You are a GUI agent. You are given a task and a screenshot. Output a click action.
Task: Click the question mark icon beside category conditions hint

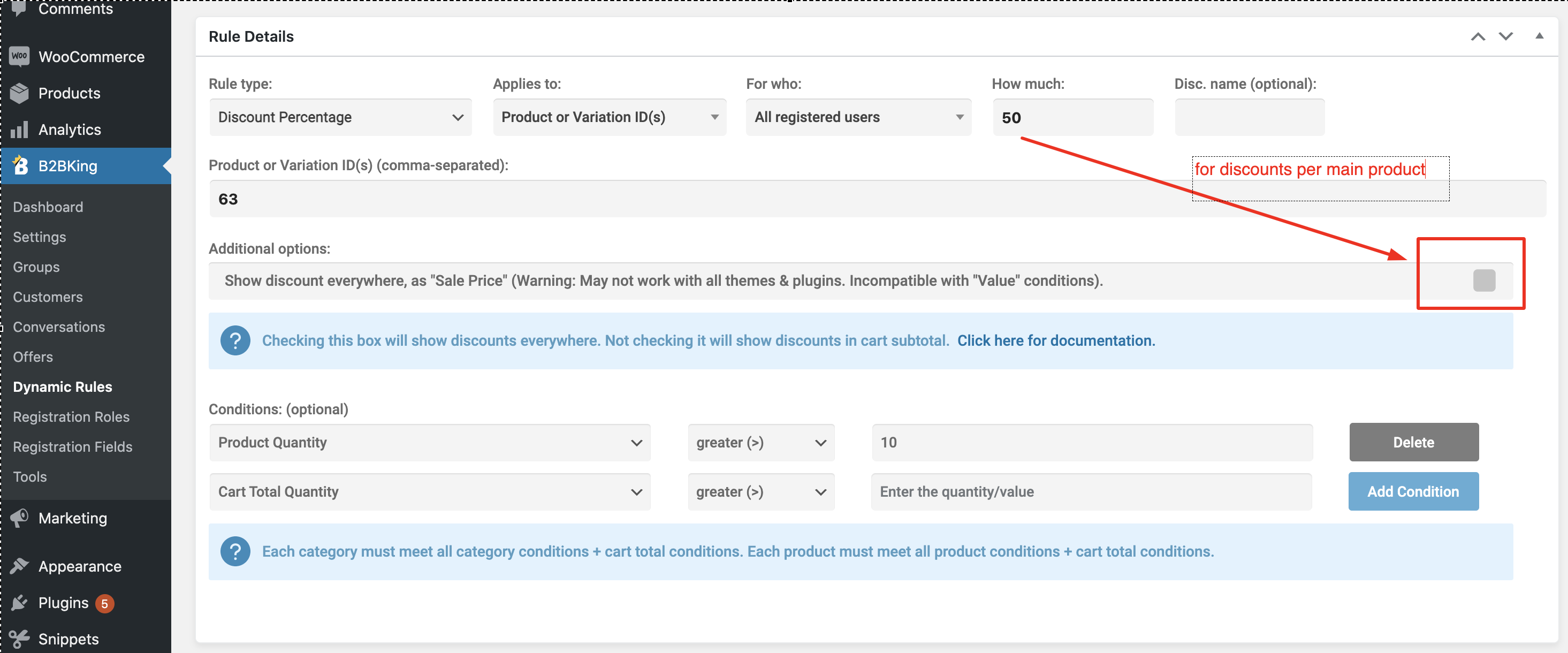pyautogui.click(x=235, y=551)
